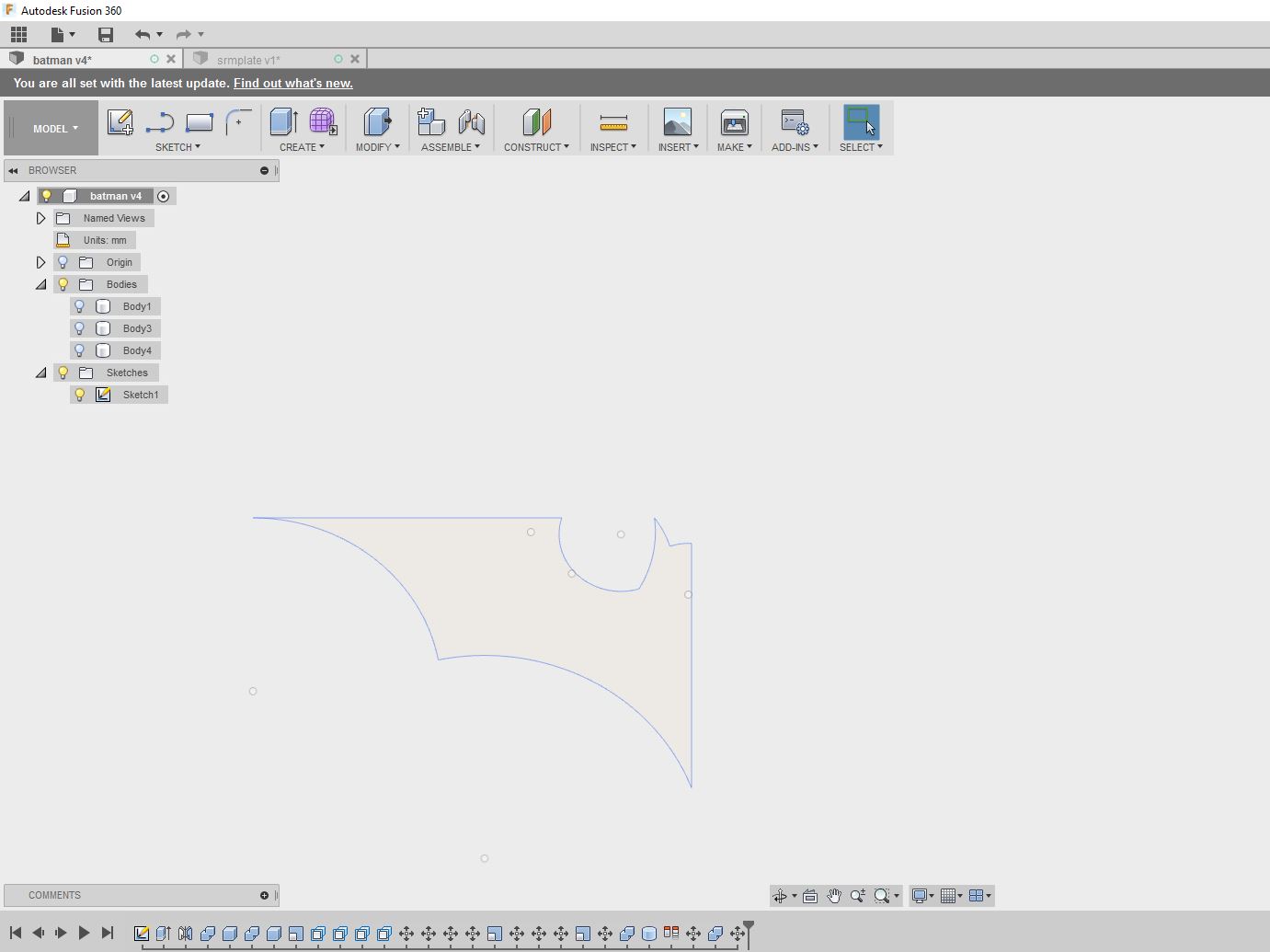Open the data panel grid icon
This screenshot has height=952, width=1270.
18,34
